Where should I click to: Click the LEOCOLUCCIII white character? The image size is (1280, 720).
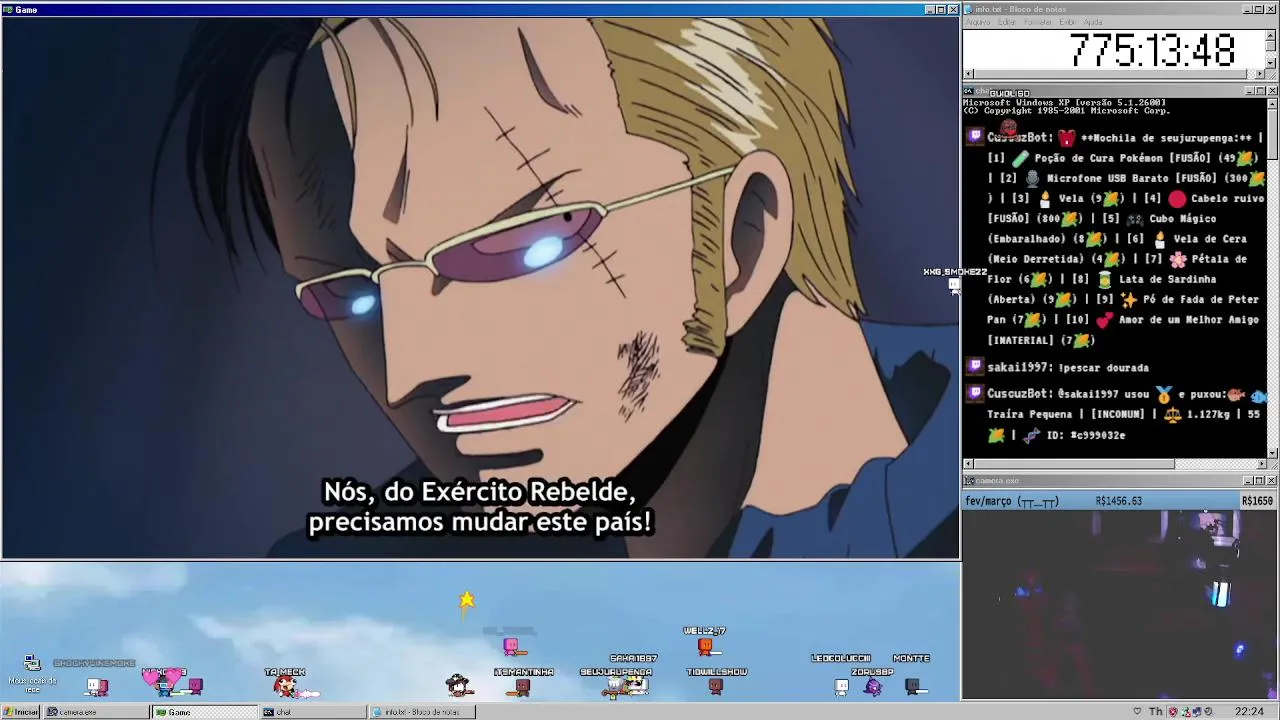(x=841, y=686)
